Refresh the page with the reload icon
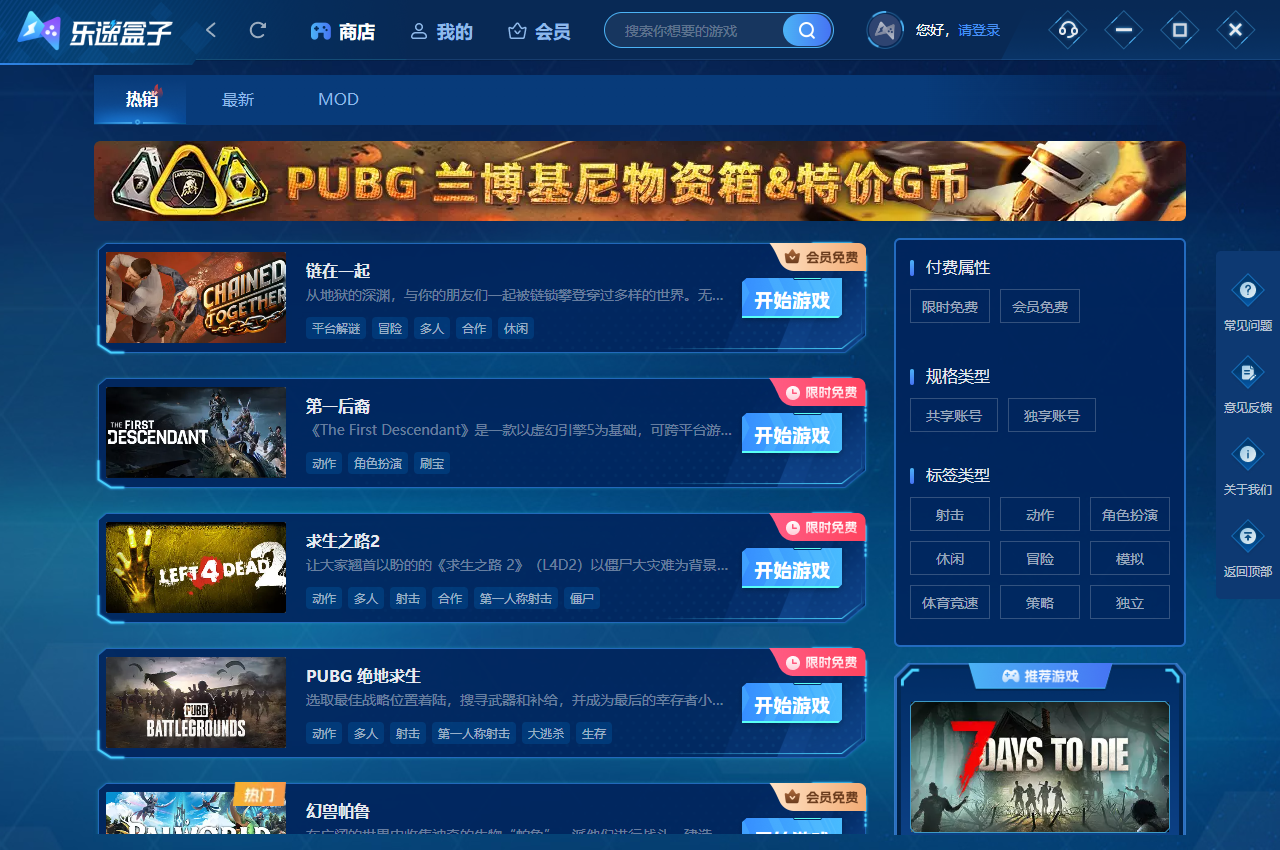This screenshot has height=850, width=1280. click(x=258, y=30)
